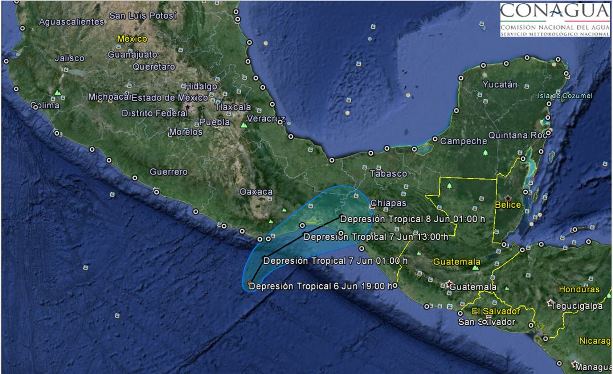Viewport: 613px width, 374px height.
Task: Click the Veracruz label
Action: point(266,118)
